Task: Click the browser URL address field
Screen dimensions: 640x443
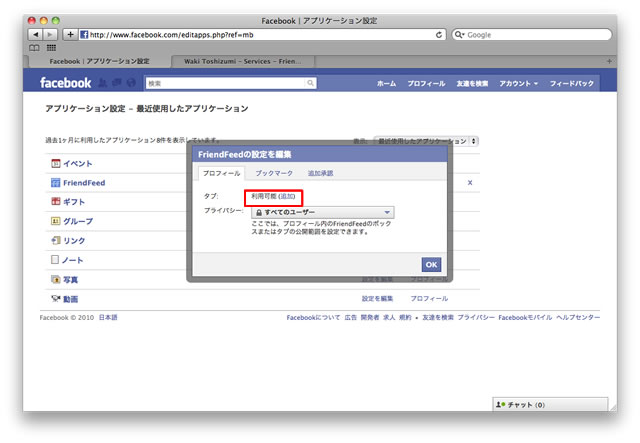Action: click(261, 35)
